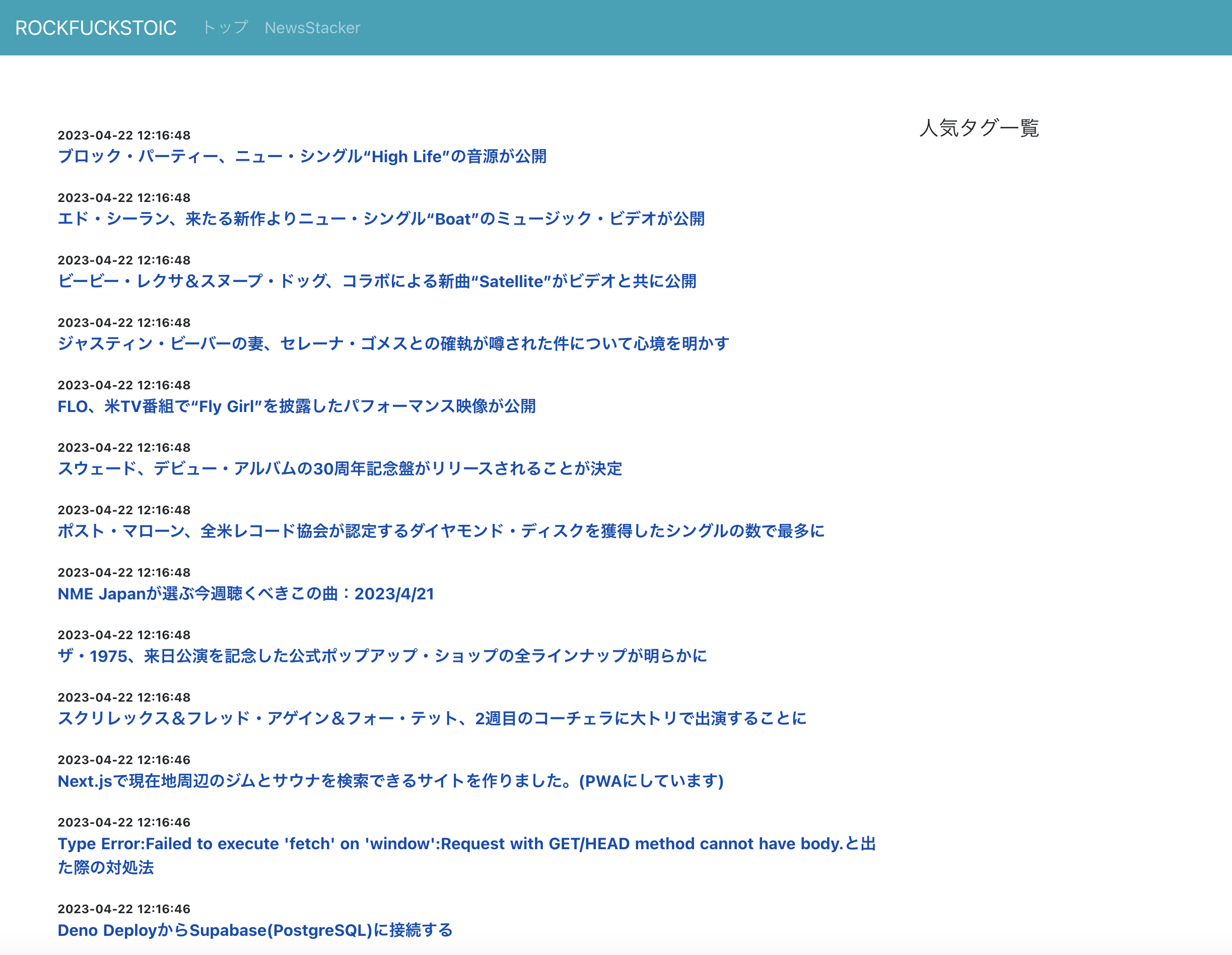Click the timestamp above the Next.js article
Screen dimensions: 1232x955
(124, 760)
